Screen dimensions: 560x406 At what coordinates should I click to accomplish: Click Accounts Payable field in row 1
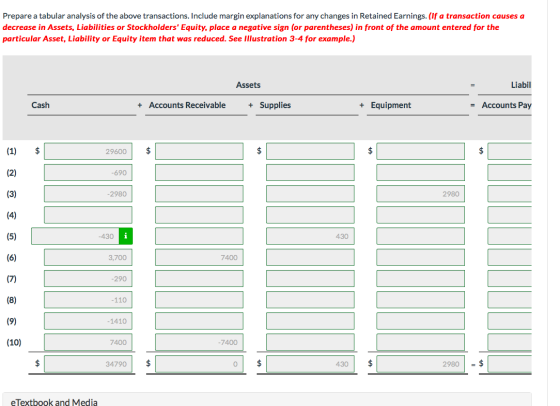pos(510,151)
